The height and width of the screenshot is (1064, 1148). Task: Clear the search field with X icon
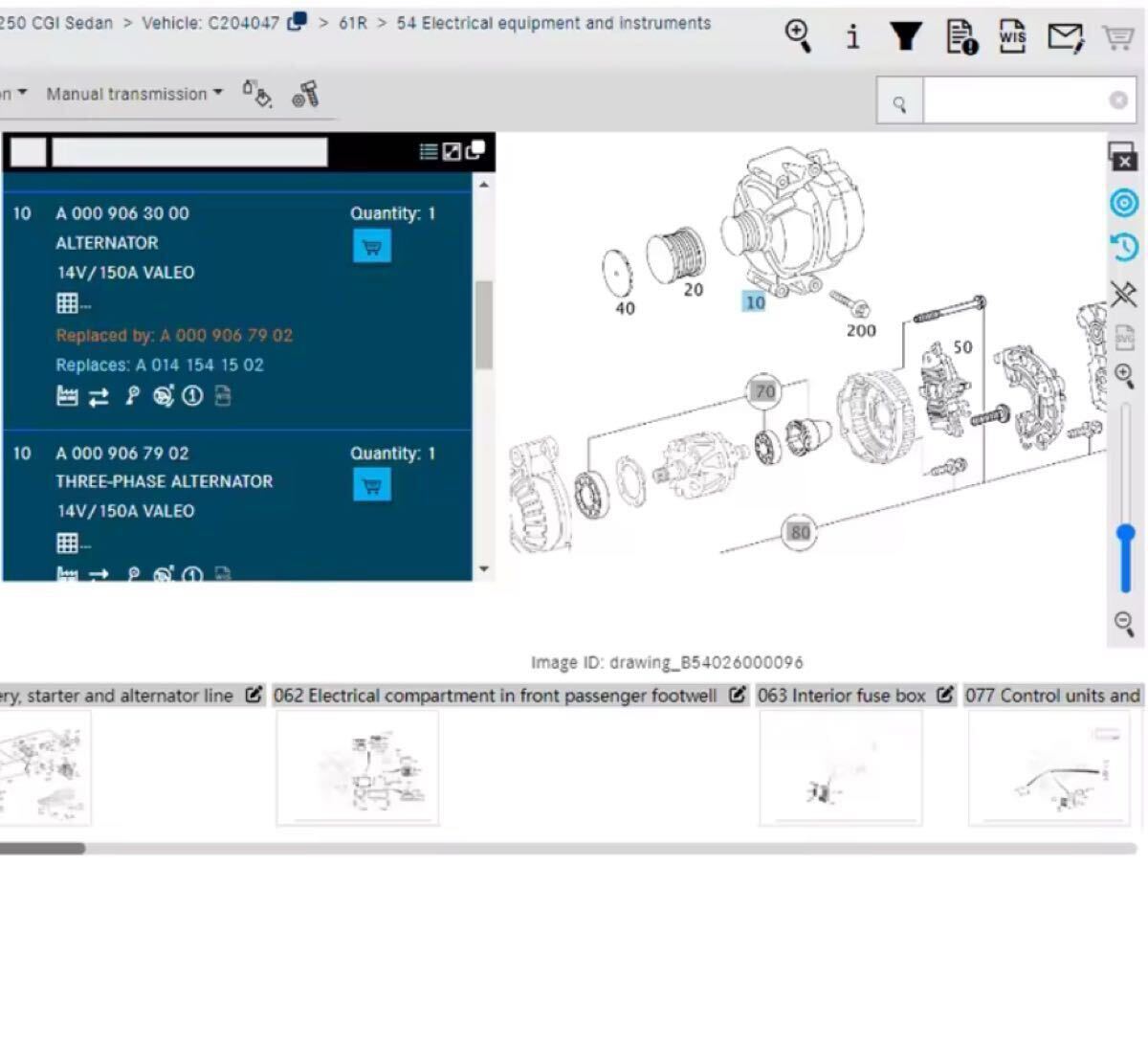click(x=1117, y=100)
